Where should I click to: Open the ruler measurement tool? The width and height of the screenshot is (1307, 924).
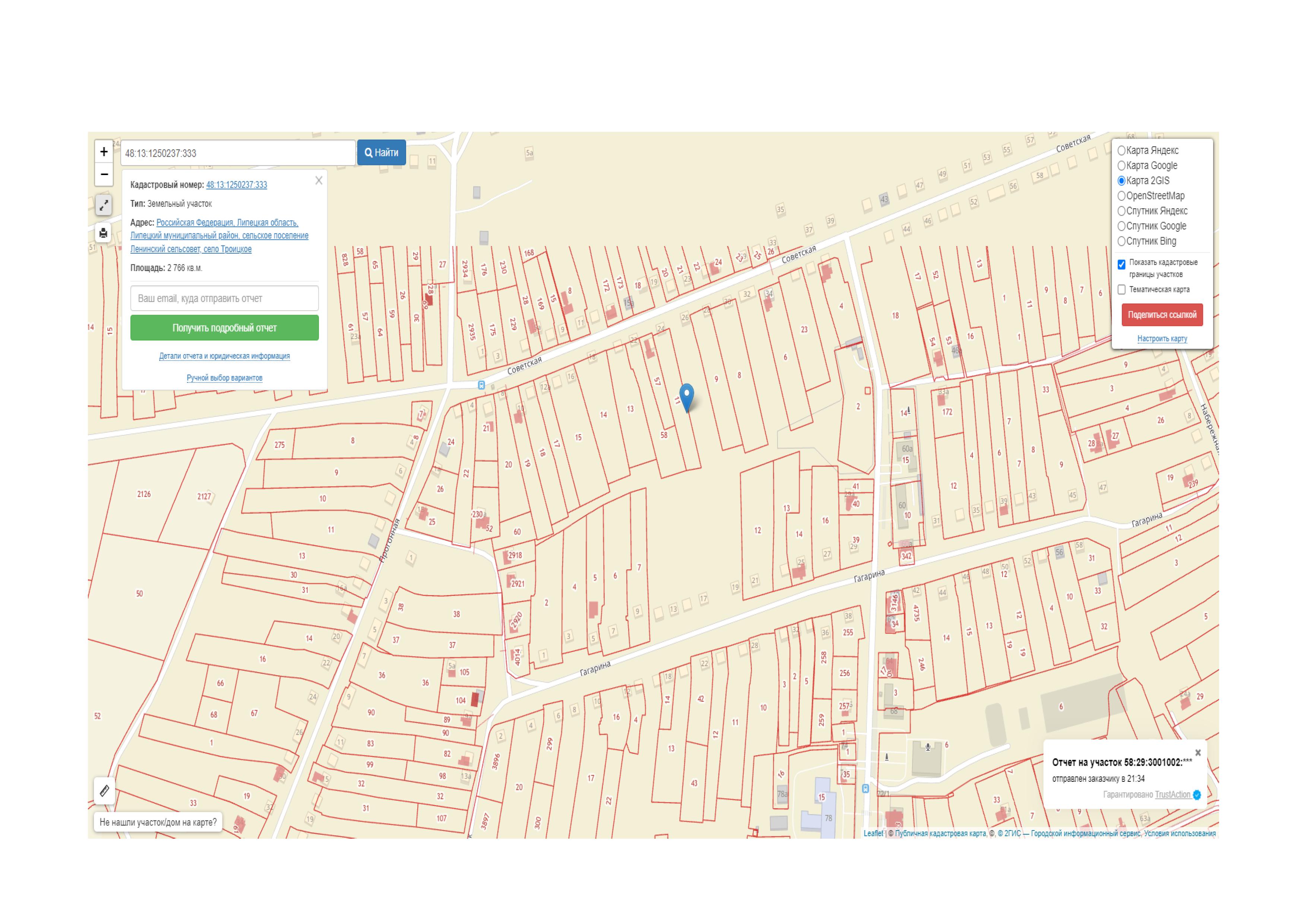click(x=104, y=791)
